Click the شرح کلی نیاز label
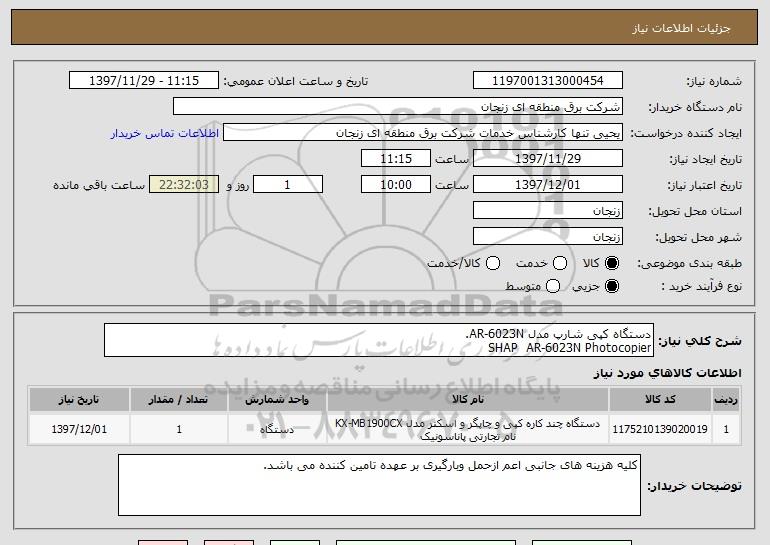 click(x=700, y=341)
